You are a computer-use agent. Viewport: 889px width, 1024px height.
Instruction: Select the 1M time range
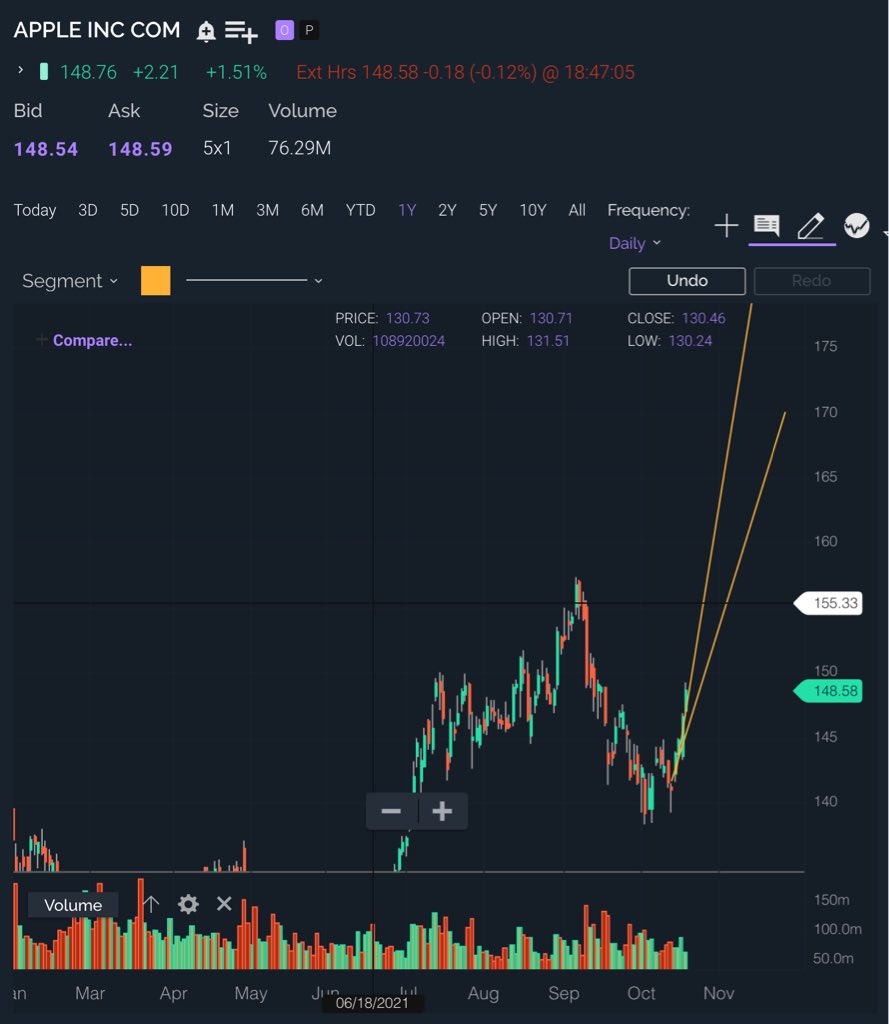coord(223,210)
